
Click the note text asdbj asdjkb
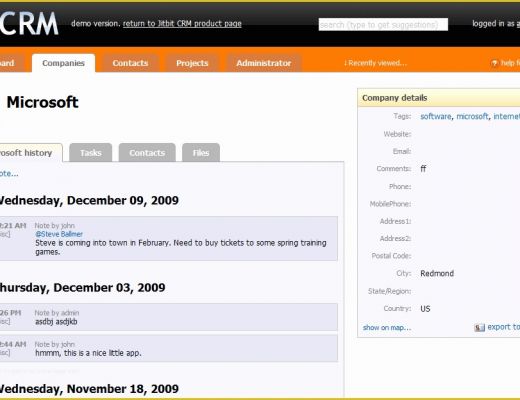[56, 322]
